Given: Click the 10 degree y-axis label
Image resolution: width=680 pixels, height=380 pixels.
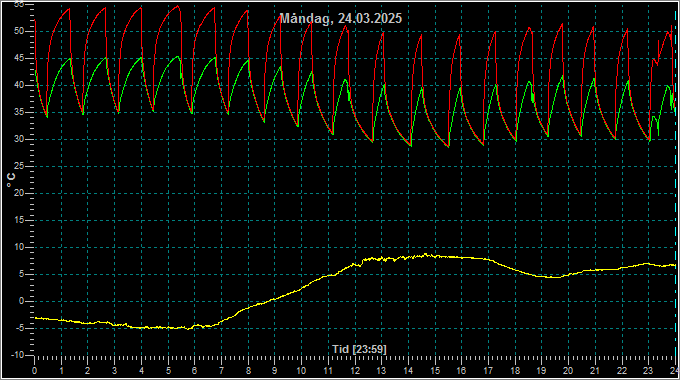Looking at the screenshot, I should 19,247.
